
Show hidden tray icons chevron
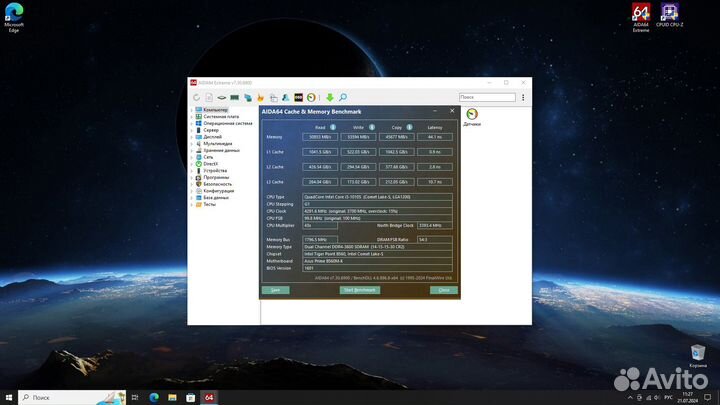click(630, 398)
